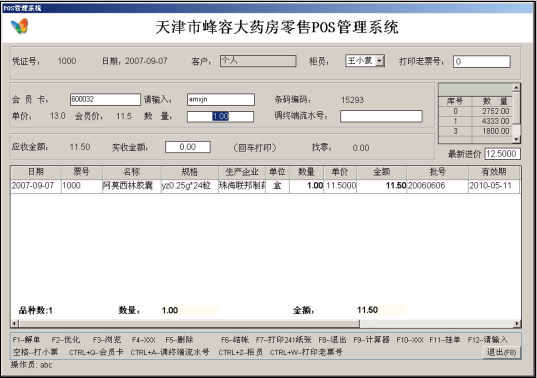Screen dimensions: 537x378
Task: Click the table's horizontal scroll right arrow
Action: [x=516, y=323]
